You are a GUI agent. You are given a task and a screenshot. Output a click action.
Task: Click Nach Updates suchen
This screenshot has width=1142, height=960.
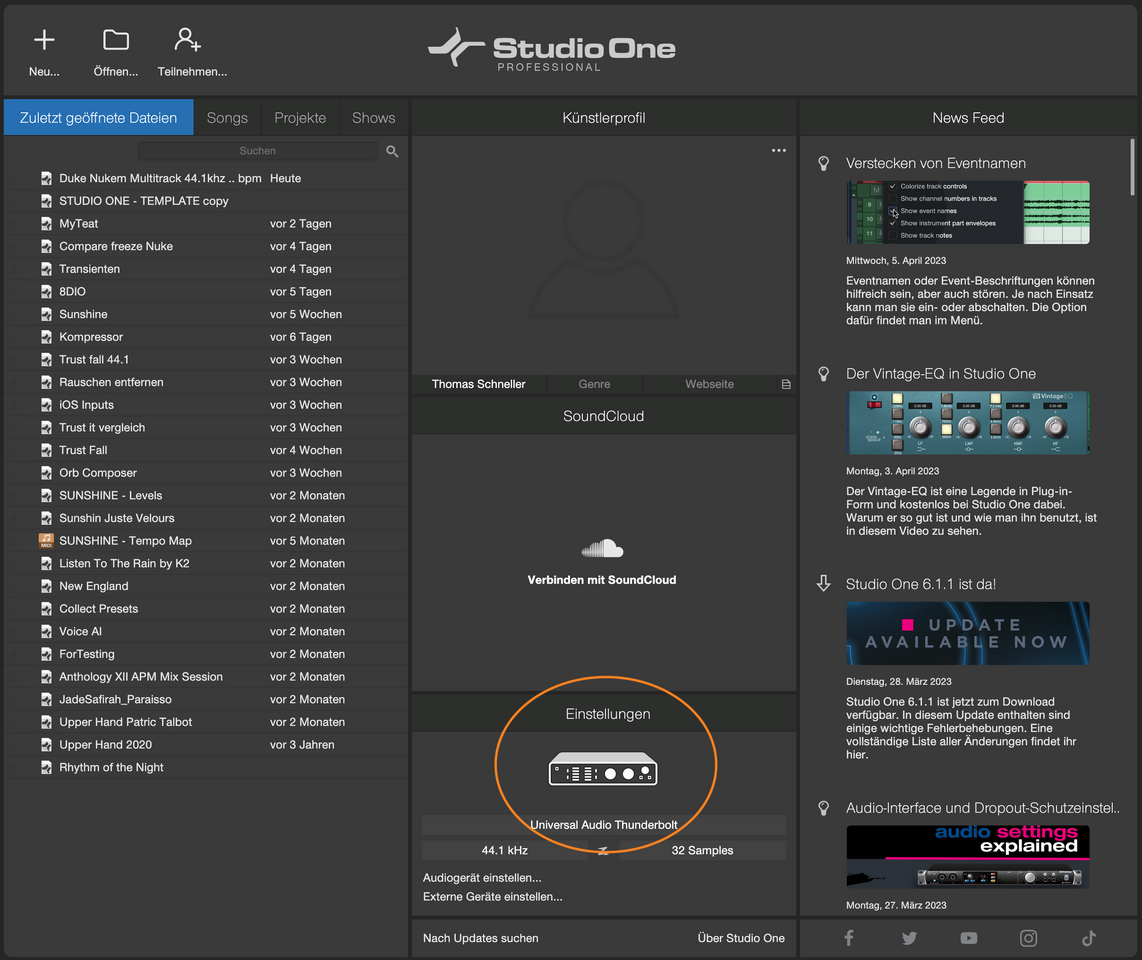481,938
